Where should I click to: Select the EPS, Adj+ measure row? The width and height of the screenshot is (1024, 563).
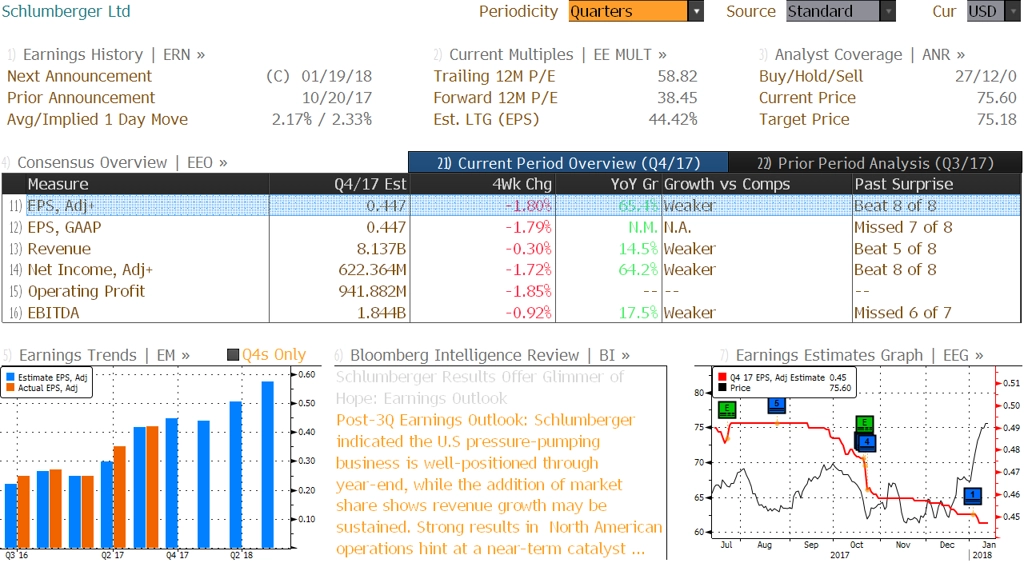coord(511,205)
